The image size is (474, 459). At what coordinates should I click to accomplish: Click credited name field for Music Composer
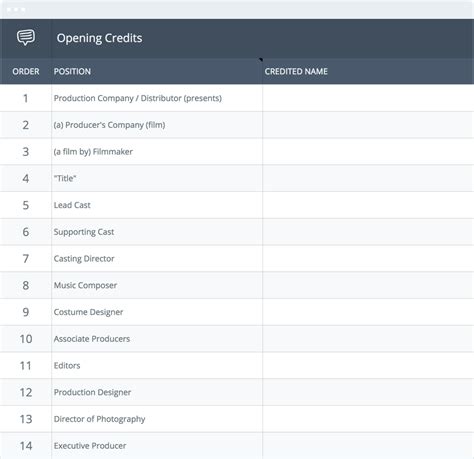[x=368, y=285]
